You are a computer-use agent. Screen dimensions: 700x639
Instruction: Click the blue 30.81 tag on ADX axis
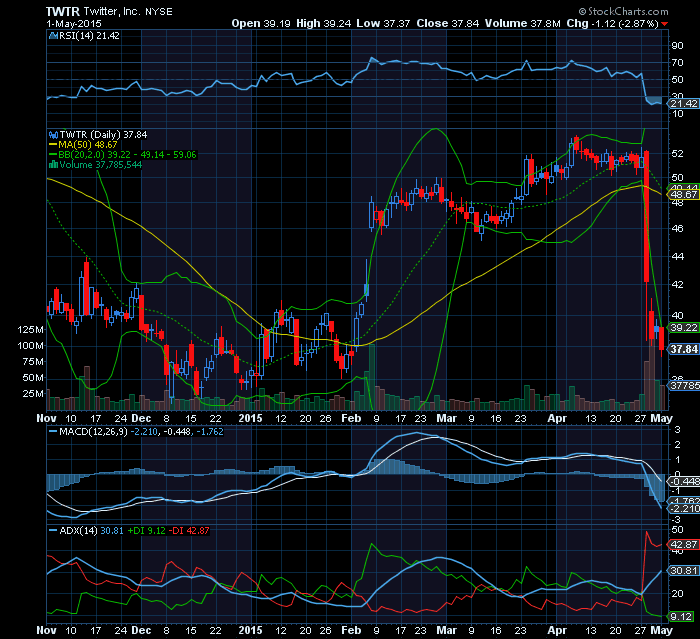(683, 571)
